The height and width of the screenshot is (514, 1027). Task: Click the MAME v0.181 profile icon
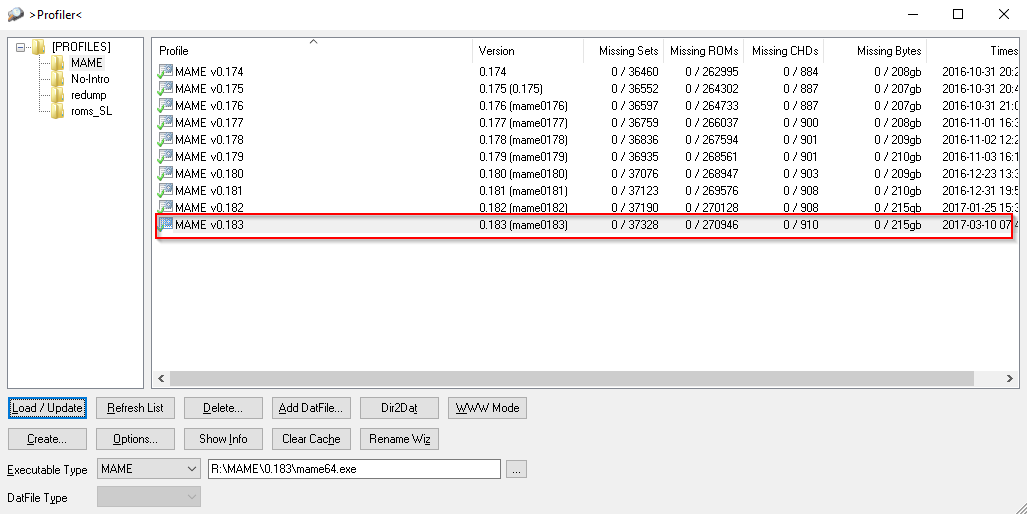[164, 191]
